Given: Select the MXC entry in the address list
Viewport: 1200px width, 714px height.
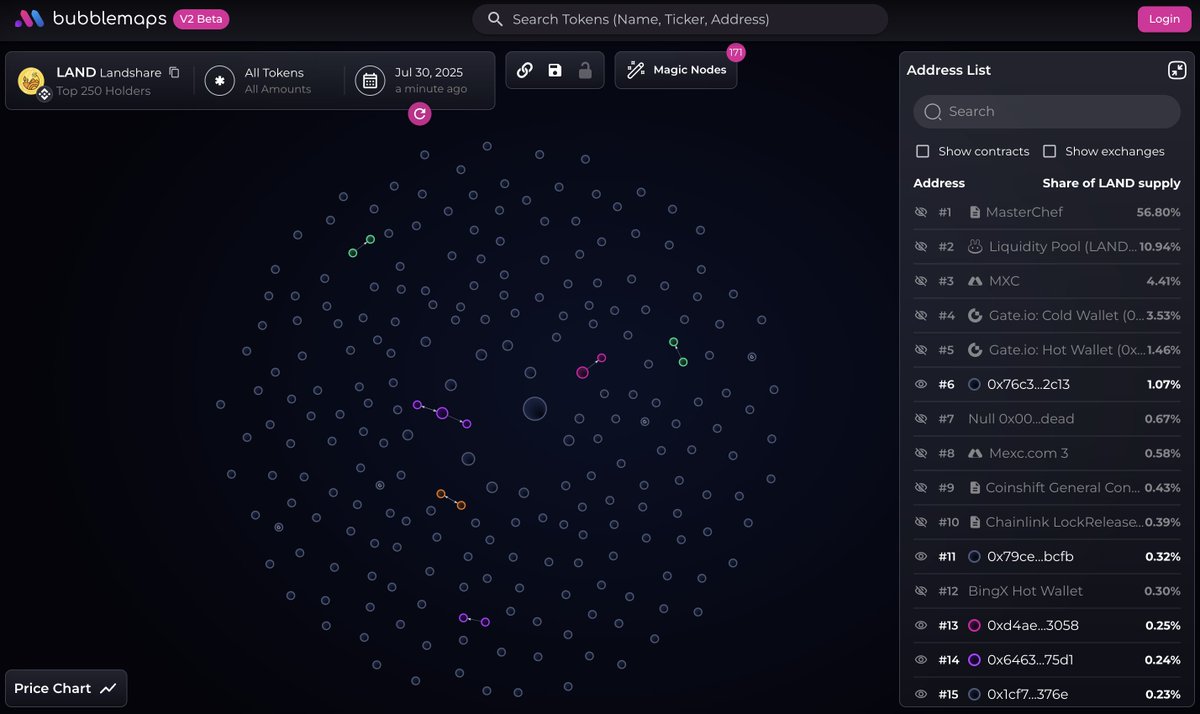Looking at the screenshot, I should 1004,281.
